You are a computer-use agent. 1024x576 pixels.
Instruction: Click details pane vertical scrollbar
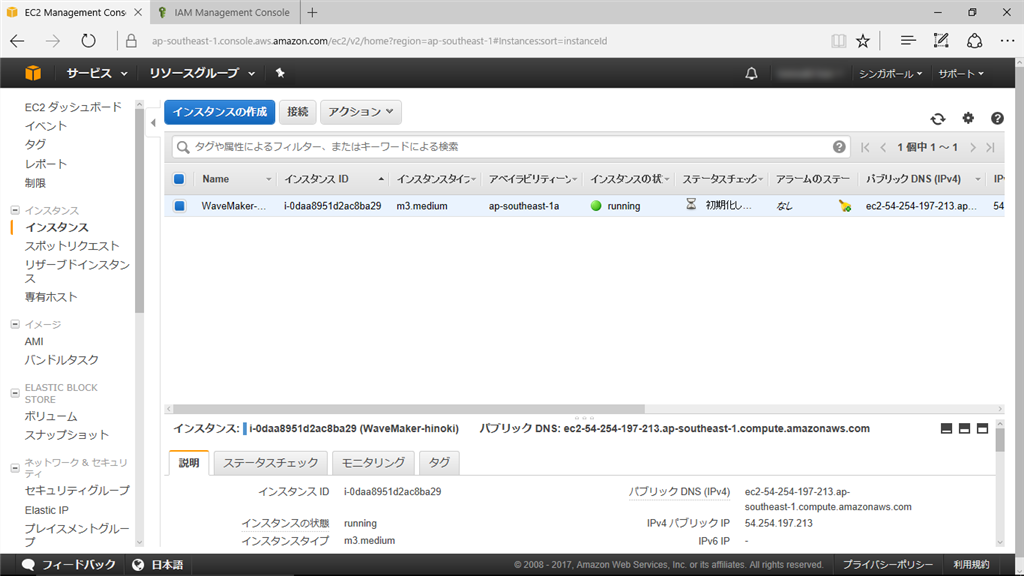click(x=1000, y=440)
